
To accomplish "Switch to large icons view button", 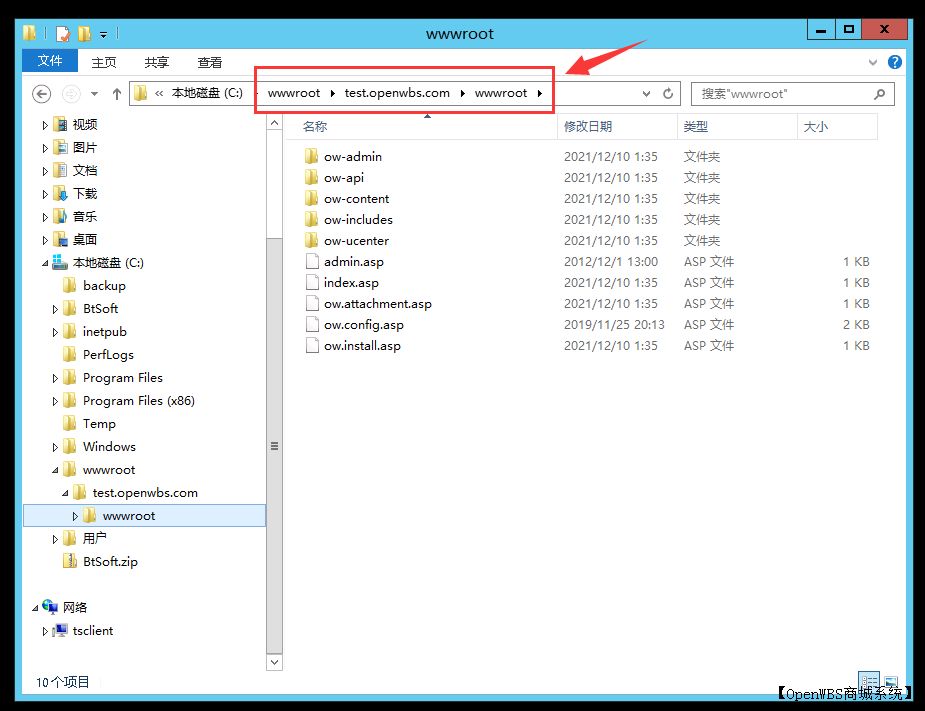I will click(889, 681).
